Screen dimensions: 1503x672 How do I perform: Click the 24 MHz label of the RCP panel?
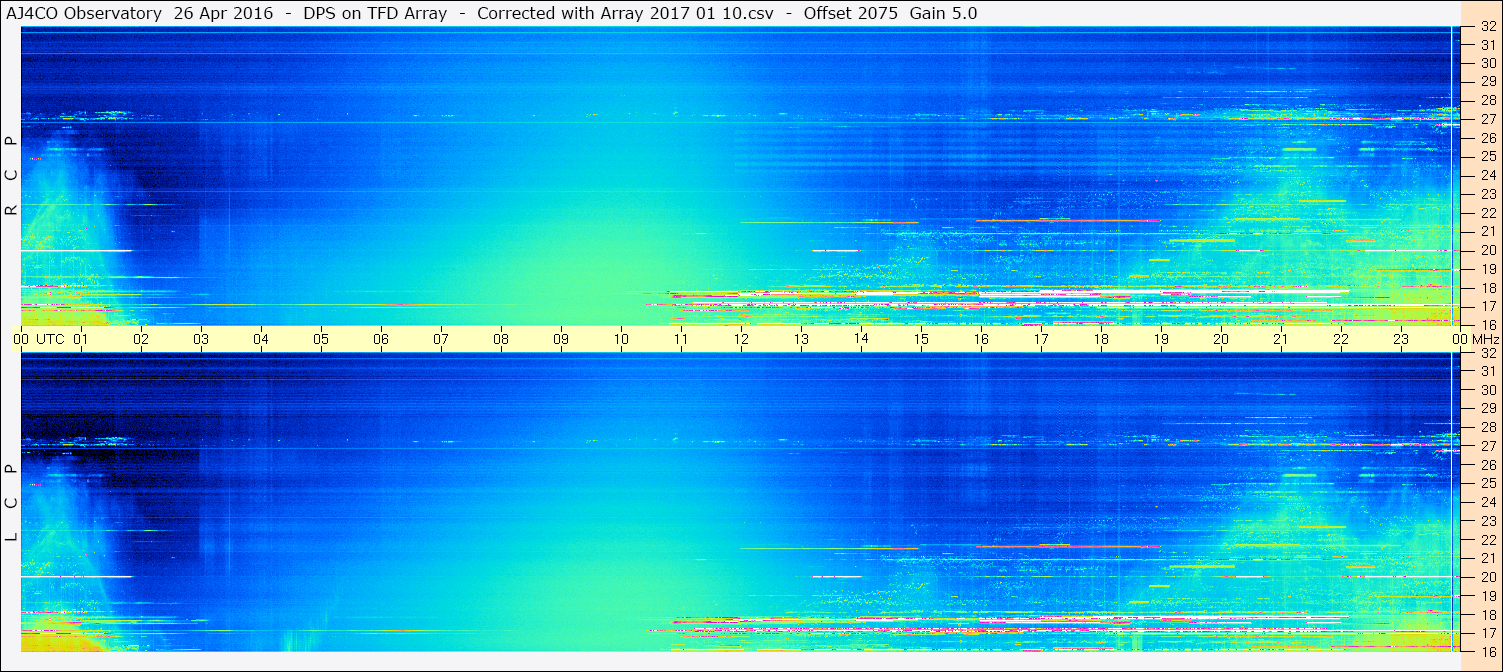click(1487, 175)
